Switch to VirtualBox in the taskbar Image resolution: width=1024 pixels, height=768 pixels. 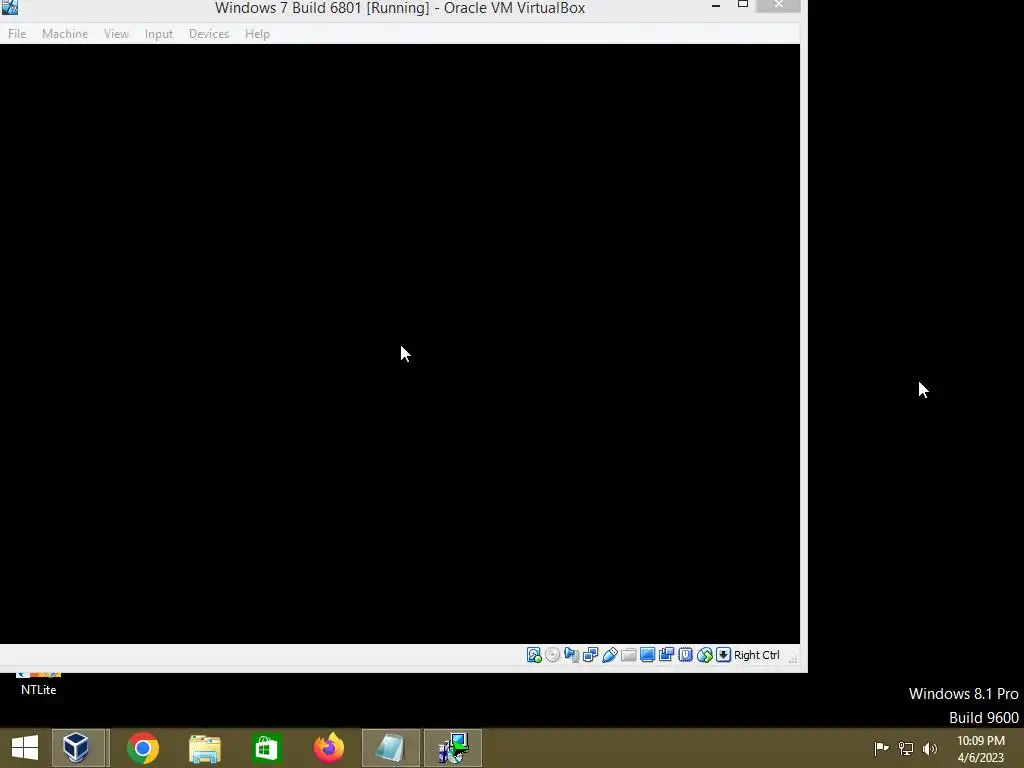[x=78, y=748]
